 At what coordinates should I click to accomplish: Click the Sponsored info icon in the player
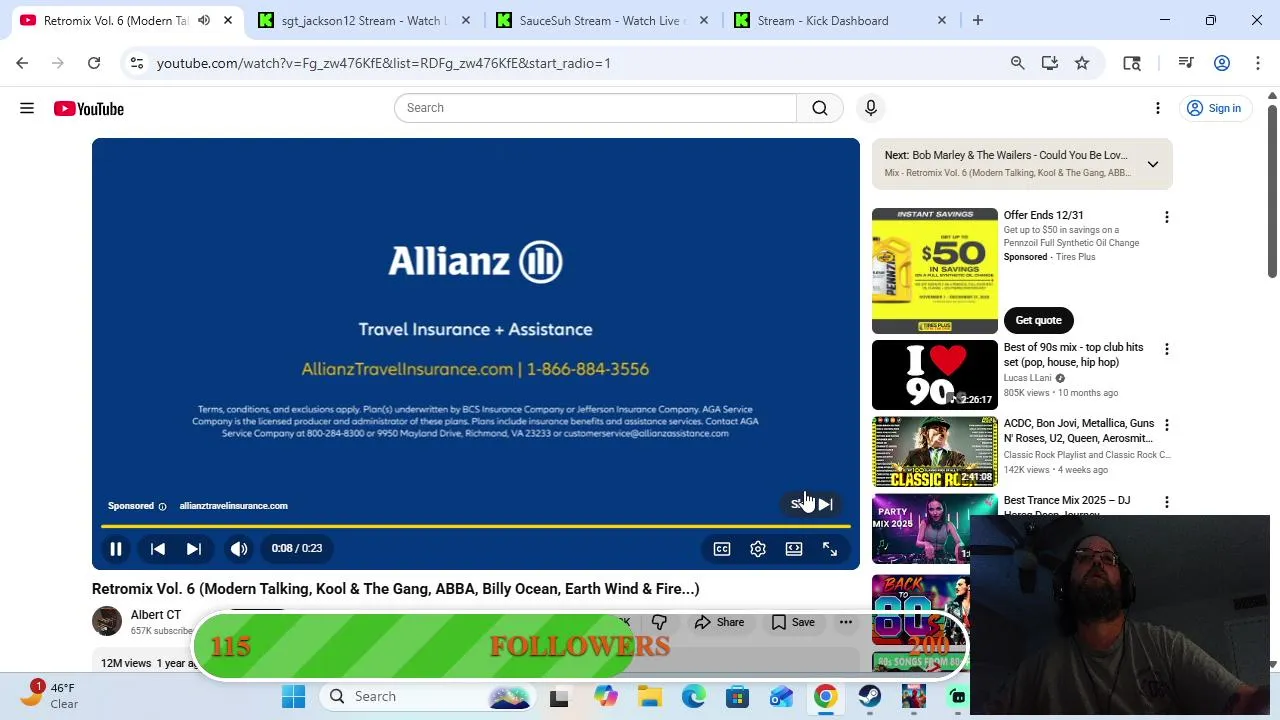pos(162,506)
